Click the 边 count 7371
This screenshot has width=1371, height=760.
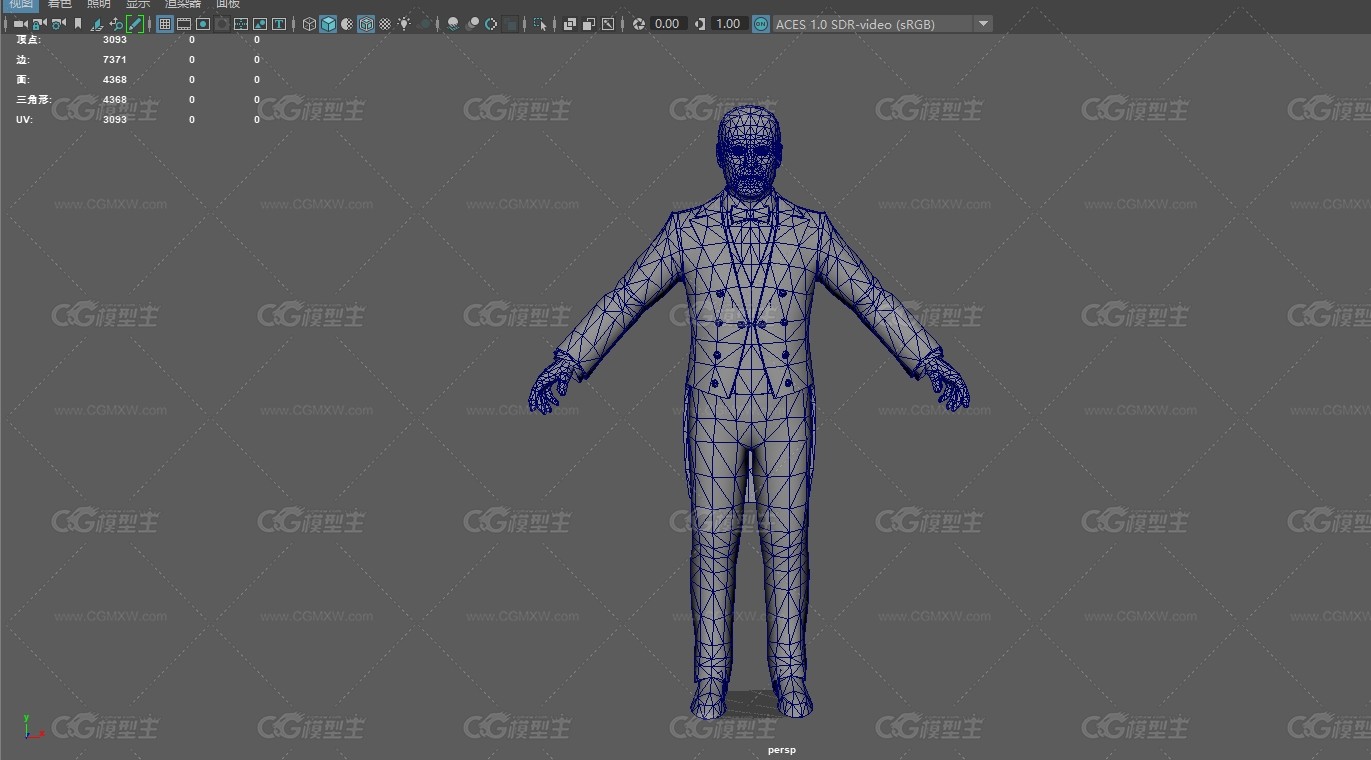(x=115, y=60)
